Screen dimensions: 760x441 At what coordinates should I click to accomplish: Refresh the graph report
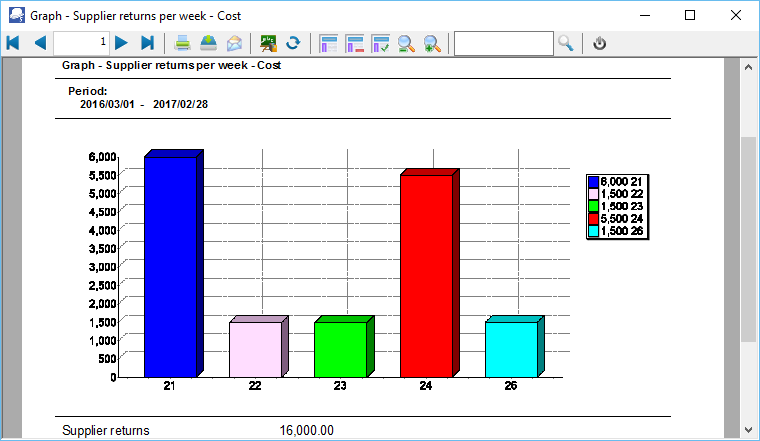[x=293, y=43]
